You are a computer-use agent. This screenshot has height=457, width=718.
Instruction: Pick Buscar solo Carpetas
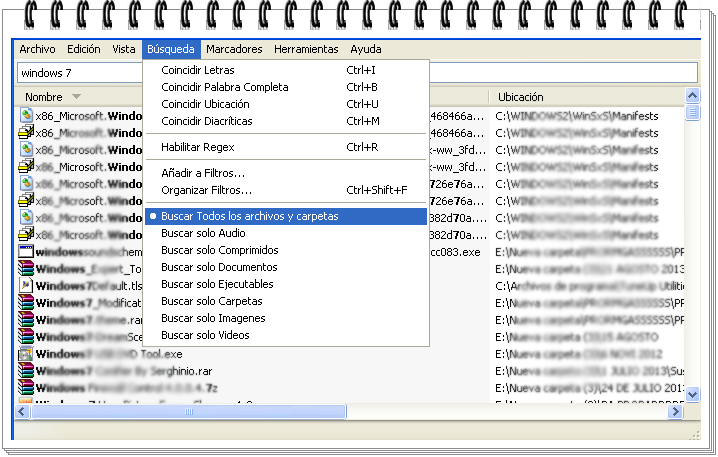[x=286, y=301]
